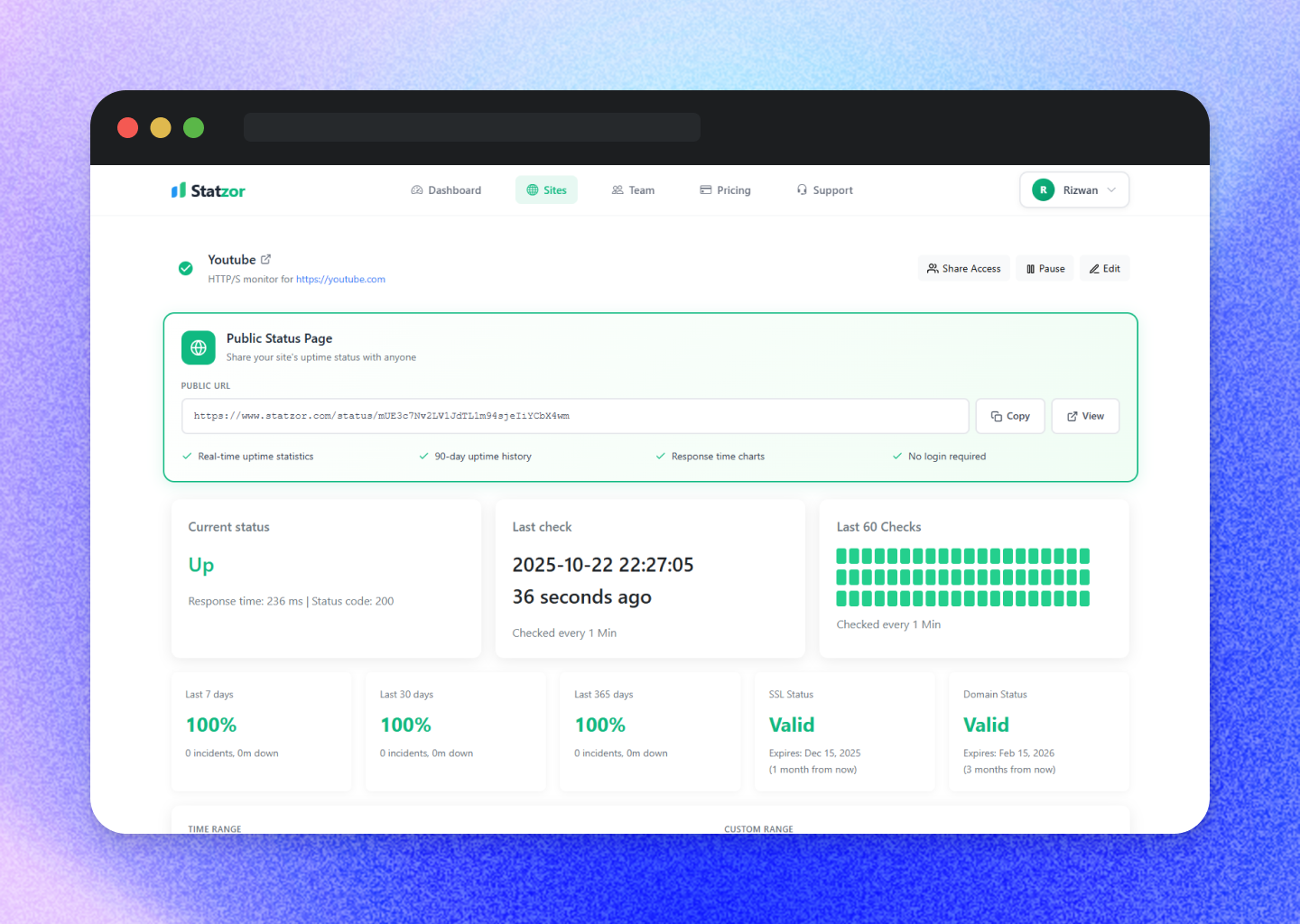Click the Copy icon for the public URL

pos(997,416)
